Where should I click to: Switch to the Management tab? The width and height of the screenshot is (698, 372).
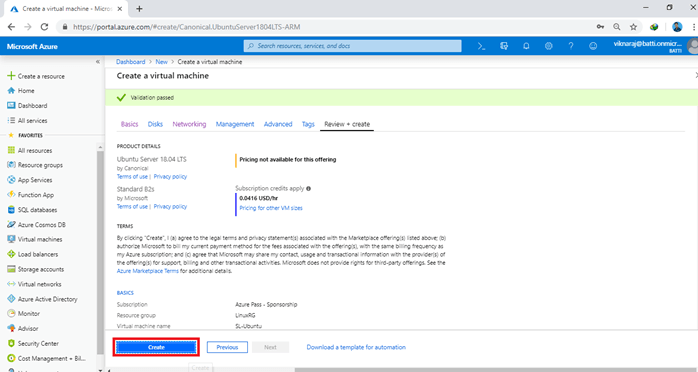235,124
